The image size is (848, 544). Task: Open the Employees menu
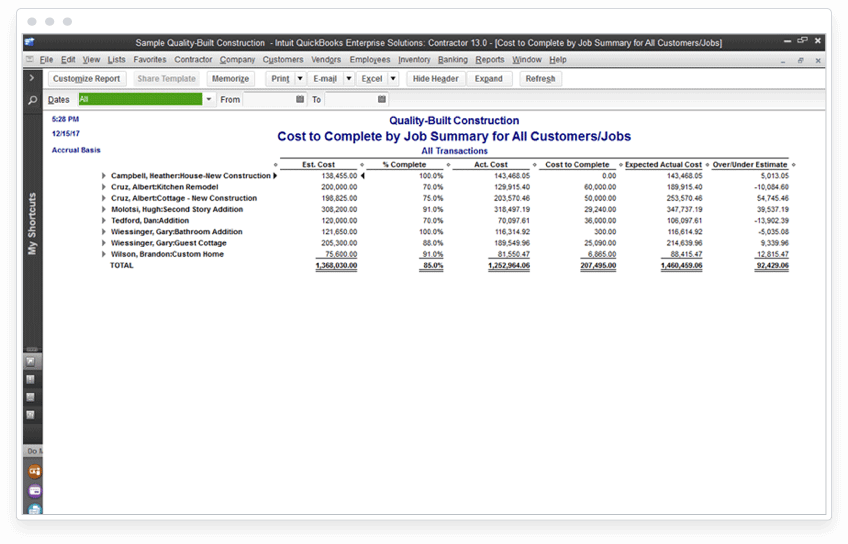tap(369, 59)
